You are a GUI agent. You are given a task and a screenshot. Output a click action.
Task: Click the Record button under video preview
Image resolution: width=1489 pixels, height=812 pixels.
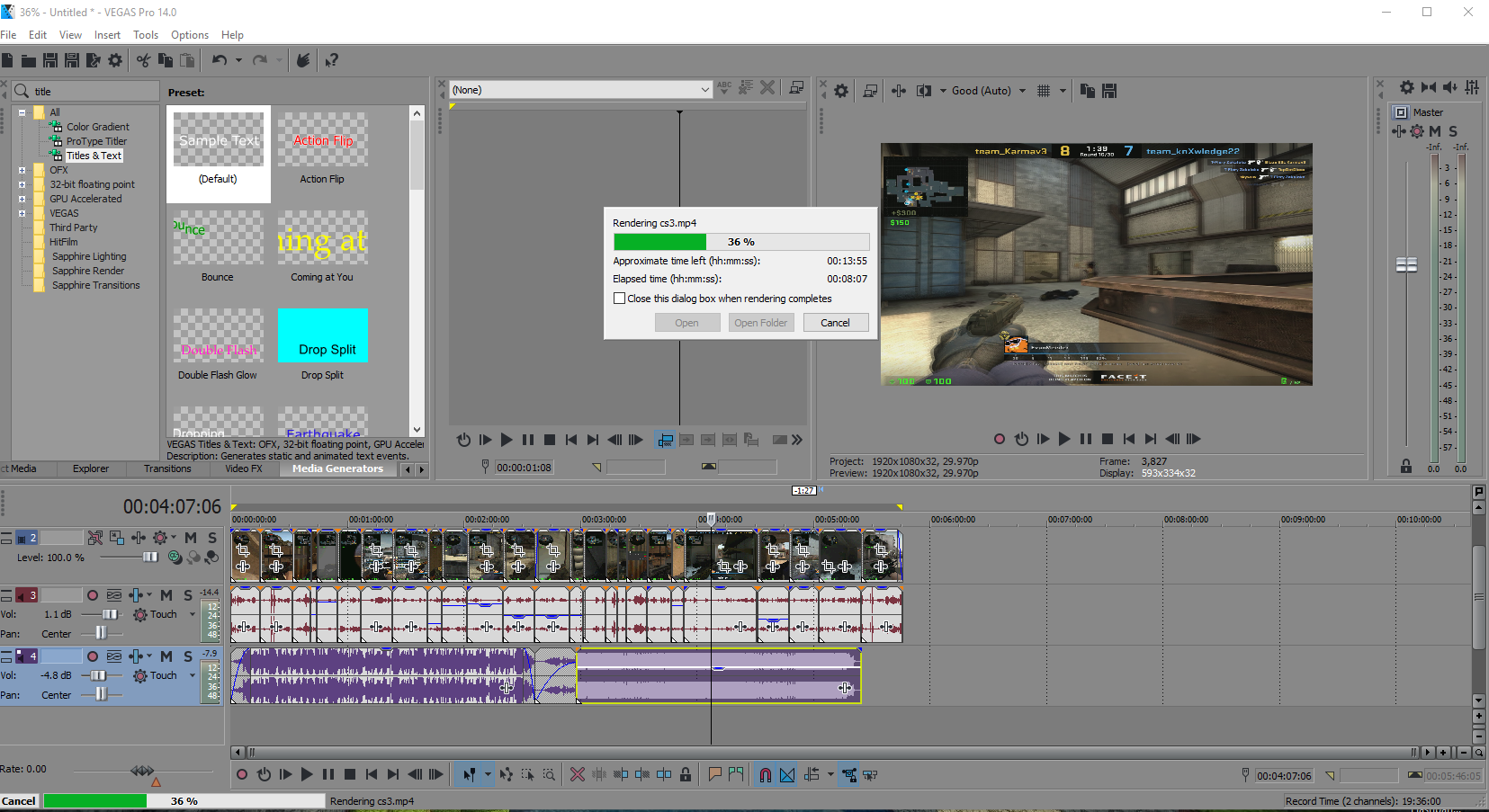[x=999, y=439]
